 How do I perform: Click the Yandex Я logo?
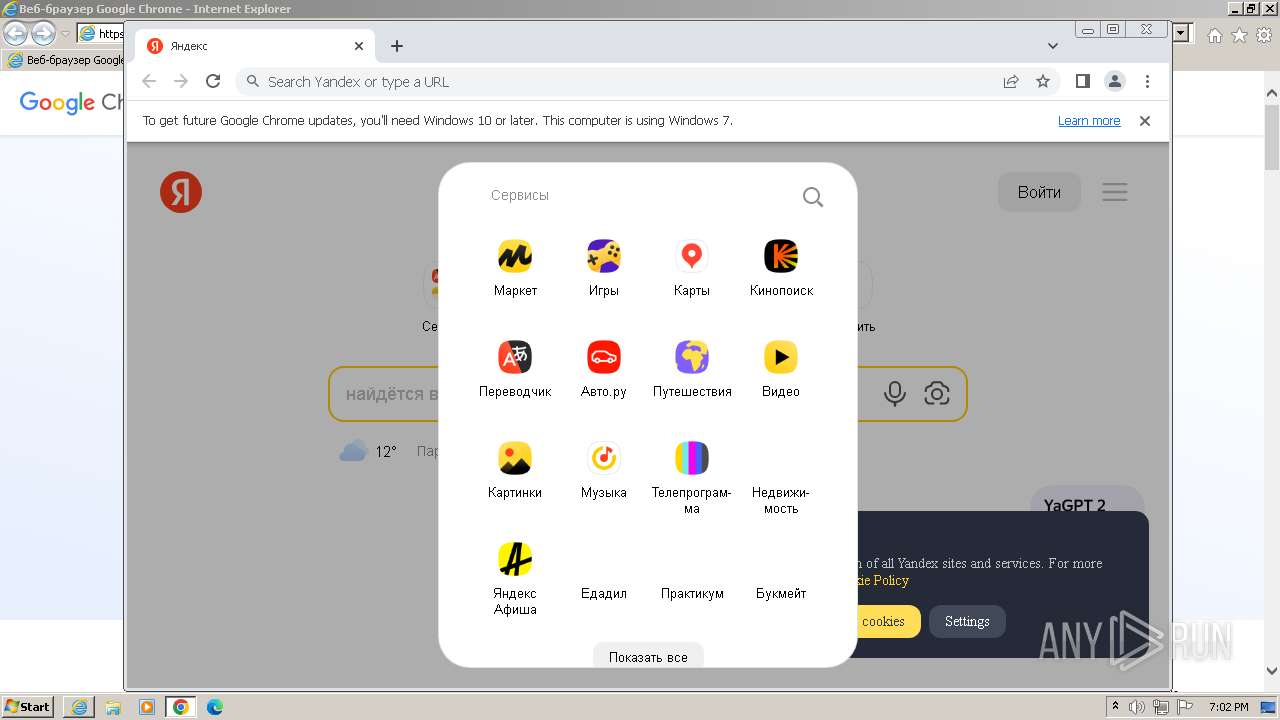point(181,192)
